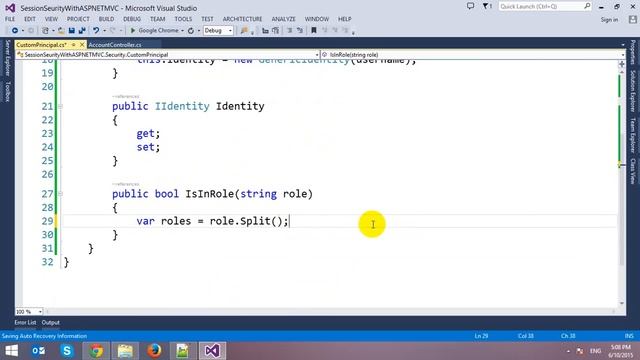The height and width of the screenshot is (360, 640).
Task: Comment out the selected lines via toolbar icon
Action: click(290, 31)
